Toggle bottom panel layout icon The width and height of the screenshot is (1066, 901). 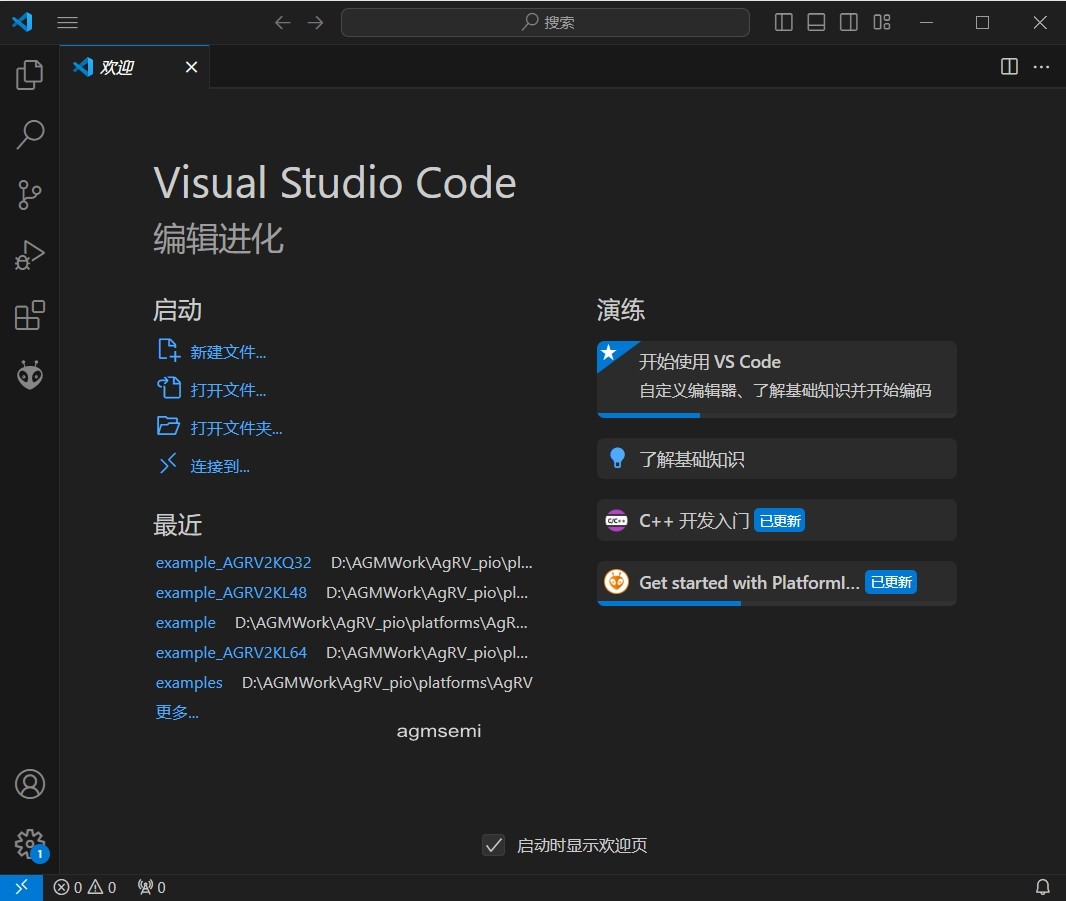(x=816, y=22)
